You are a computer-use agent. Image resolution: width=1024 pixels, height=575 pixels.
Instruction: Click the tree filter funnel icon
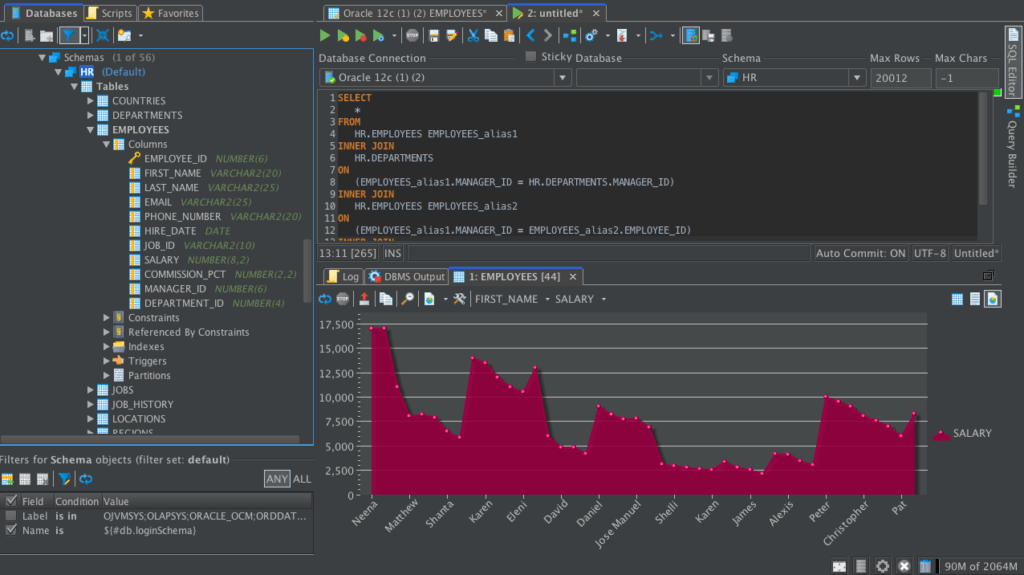[x=69, y=36]
